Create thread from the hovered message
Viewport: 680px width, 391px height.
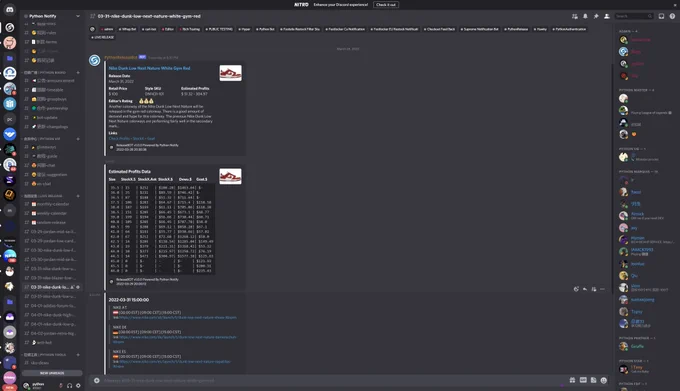[594, 289]
